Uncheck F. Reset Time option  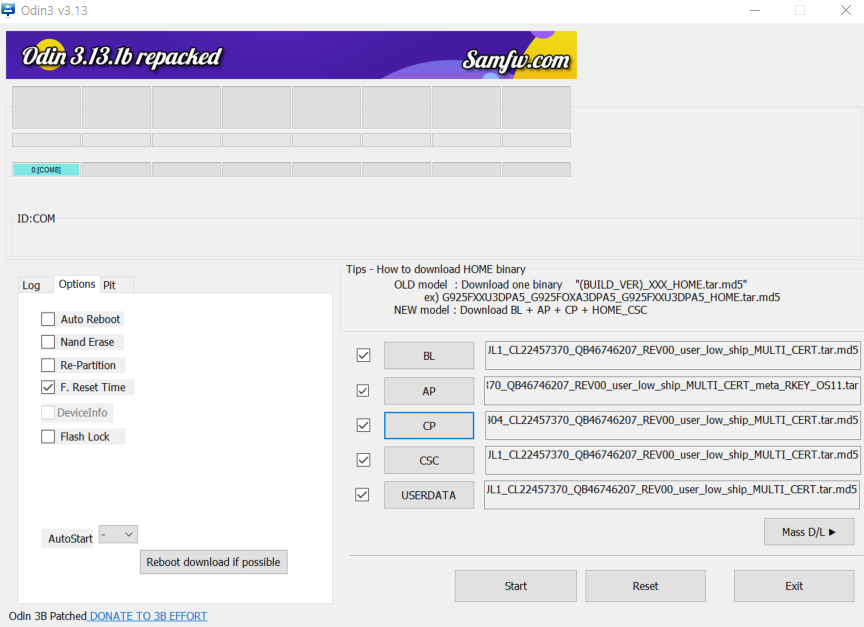[48, 387]
